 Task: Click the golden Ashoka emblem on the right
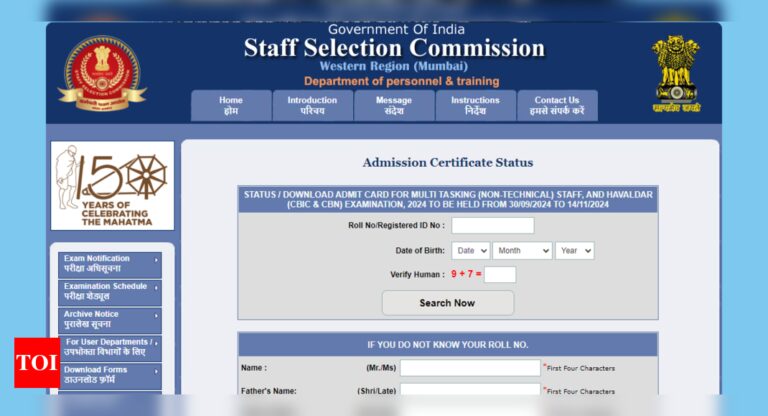click(x=676, y=73)
